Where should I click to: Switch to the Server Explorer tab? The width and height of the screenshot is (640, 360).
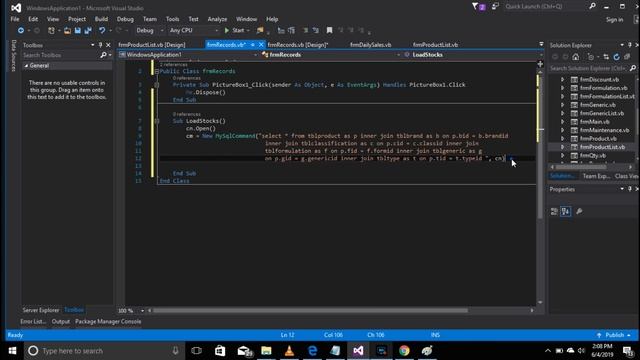pos(41,310)
